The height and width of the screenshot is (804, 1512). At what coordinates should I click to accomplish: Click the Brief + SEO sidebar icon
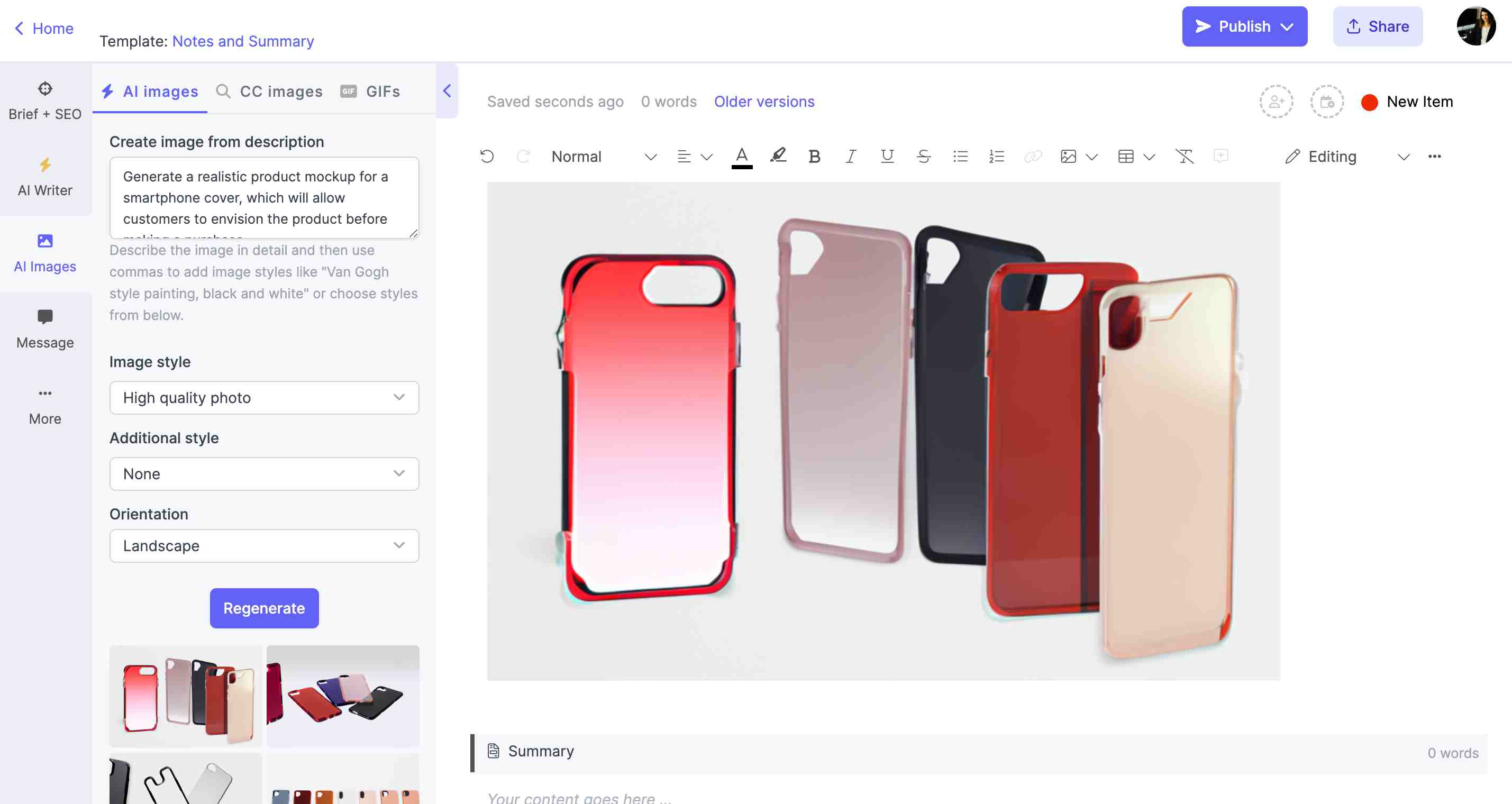tap(44, 100)
